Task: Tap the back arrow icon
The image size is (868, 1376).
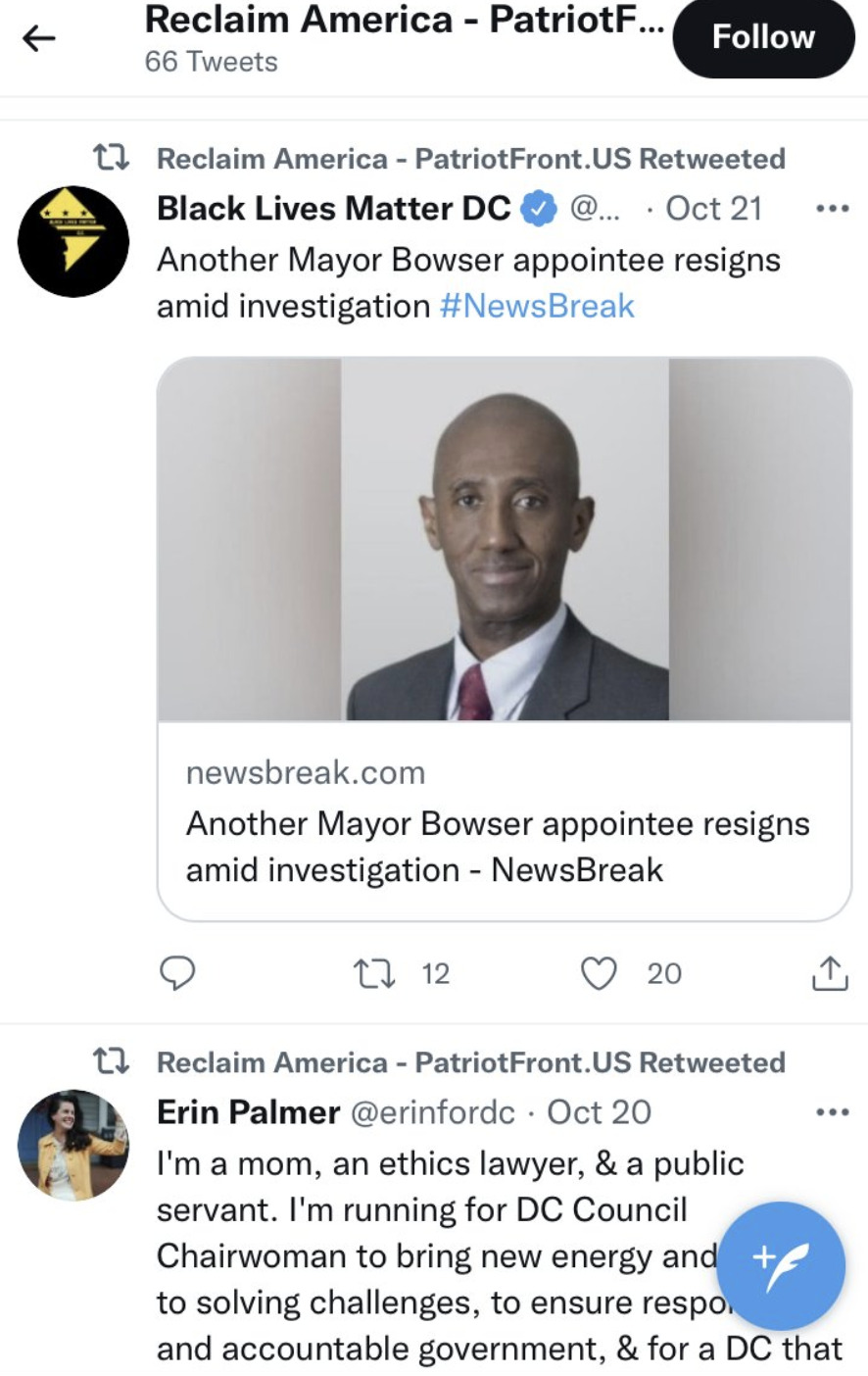Action: point(39,39)
